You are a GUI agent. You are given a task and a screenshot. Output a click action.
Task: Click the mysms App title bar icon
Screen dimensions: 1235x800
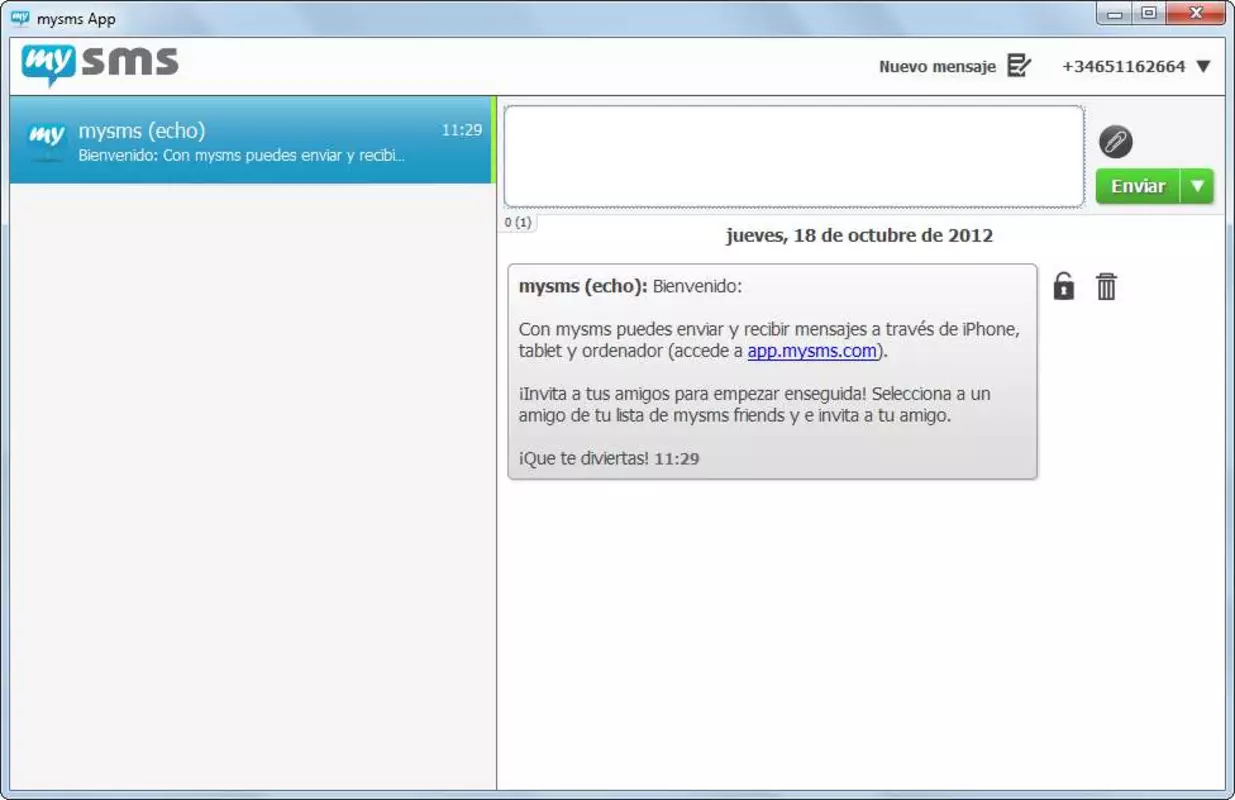20,18
